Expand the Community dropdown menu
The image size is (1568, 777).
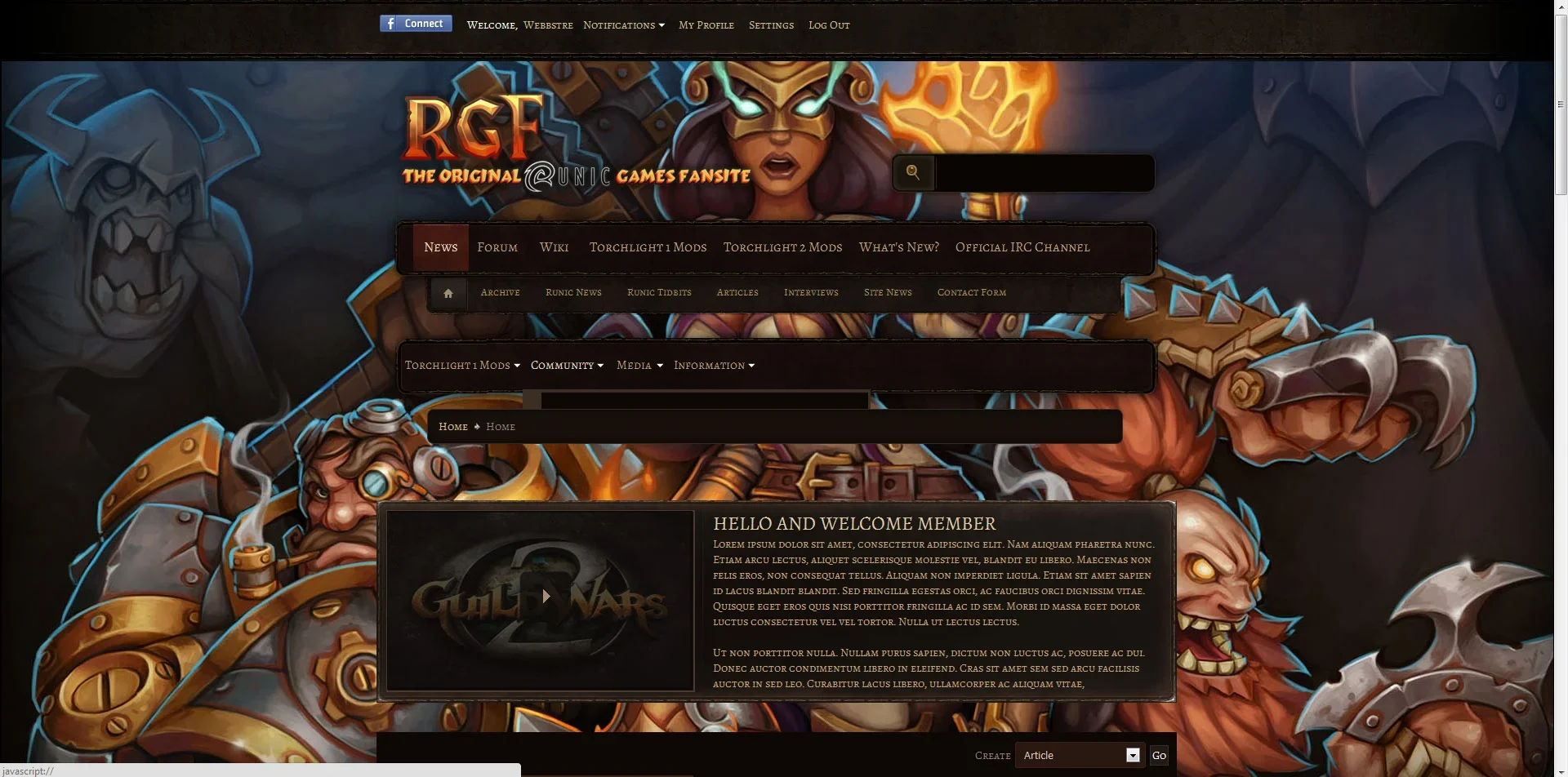567,366
